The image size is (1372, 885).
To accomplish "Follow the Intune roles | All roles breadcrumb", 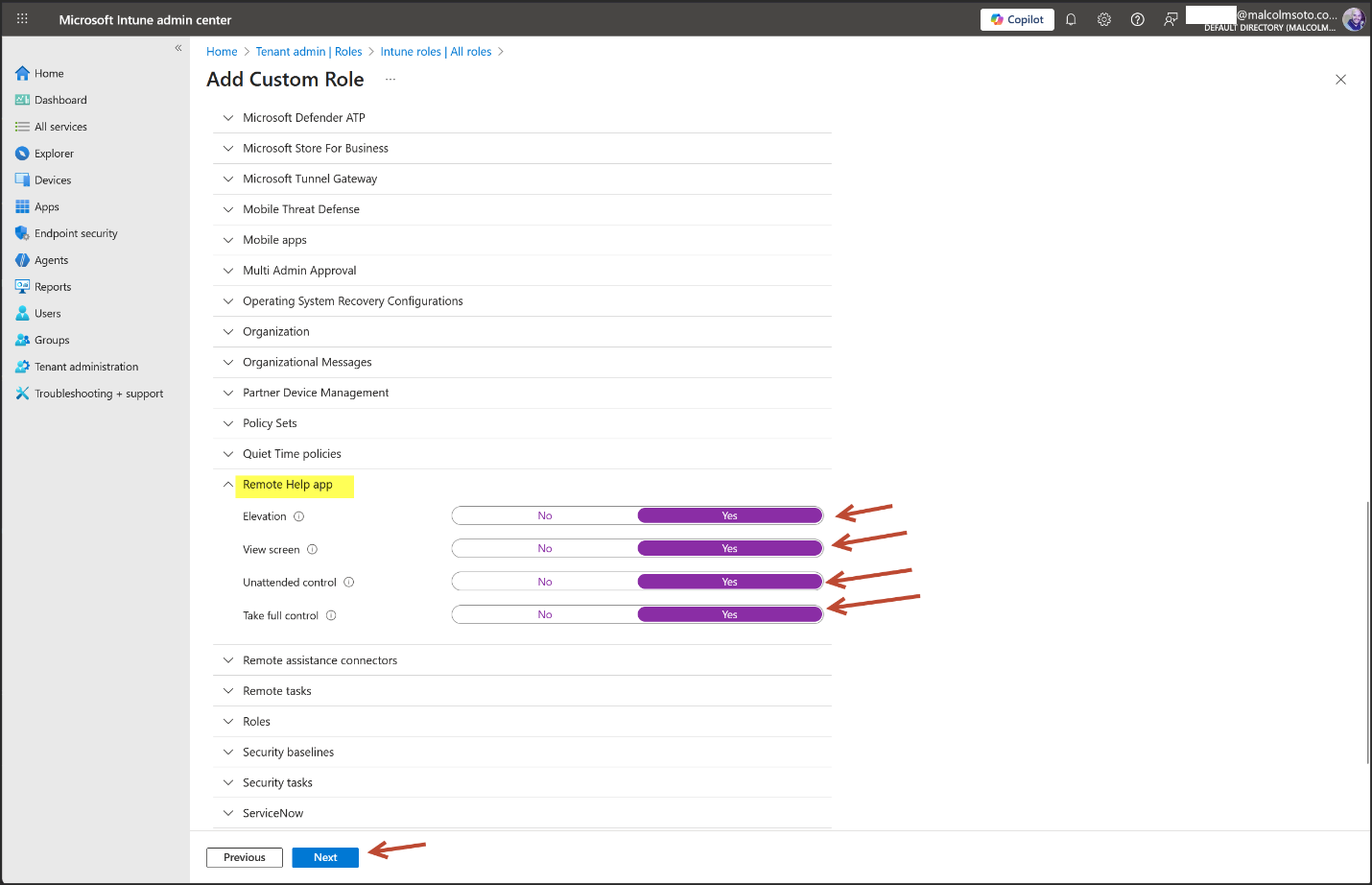I will tap(436, 52).
